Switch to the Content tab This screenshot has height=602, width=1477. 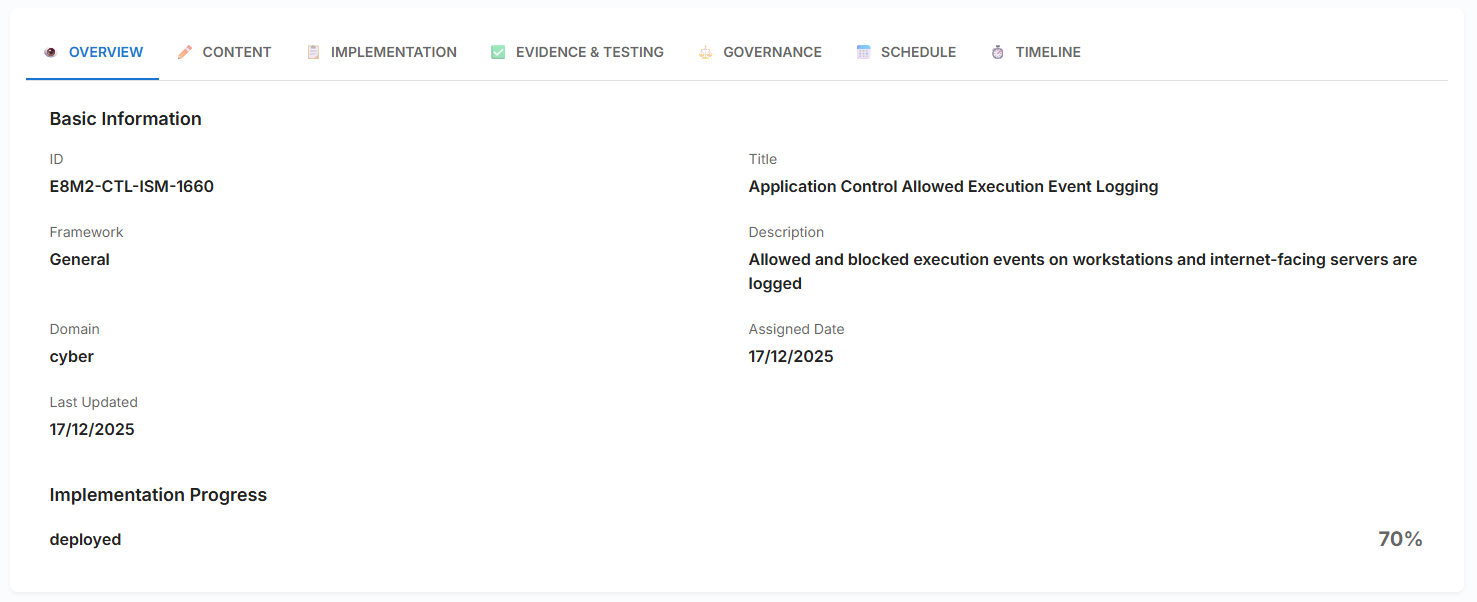click(236, 52)
